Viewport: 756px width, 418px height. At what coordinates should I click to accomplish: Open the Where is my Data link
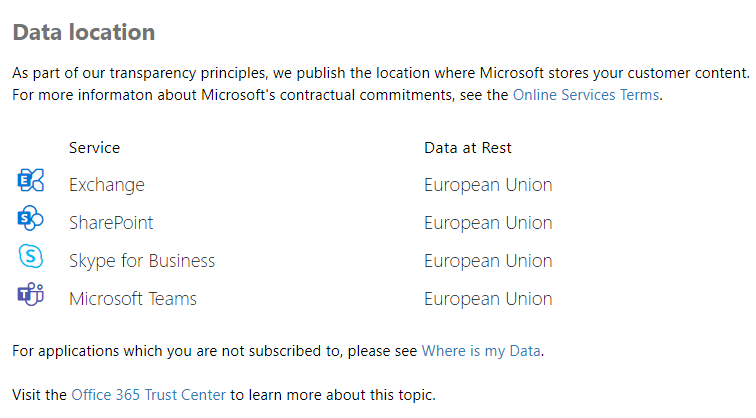pyautogui.click(x=481, y=351)
